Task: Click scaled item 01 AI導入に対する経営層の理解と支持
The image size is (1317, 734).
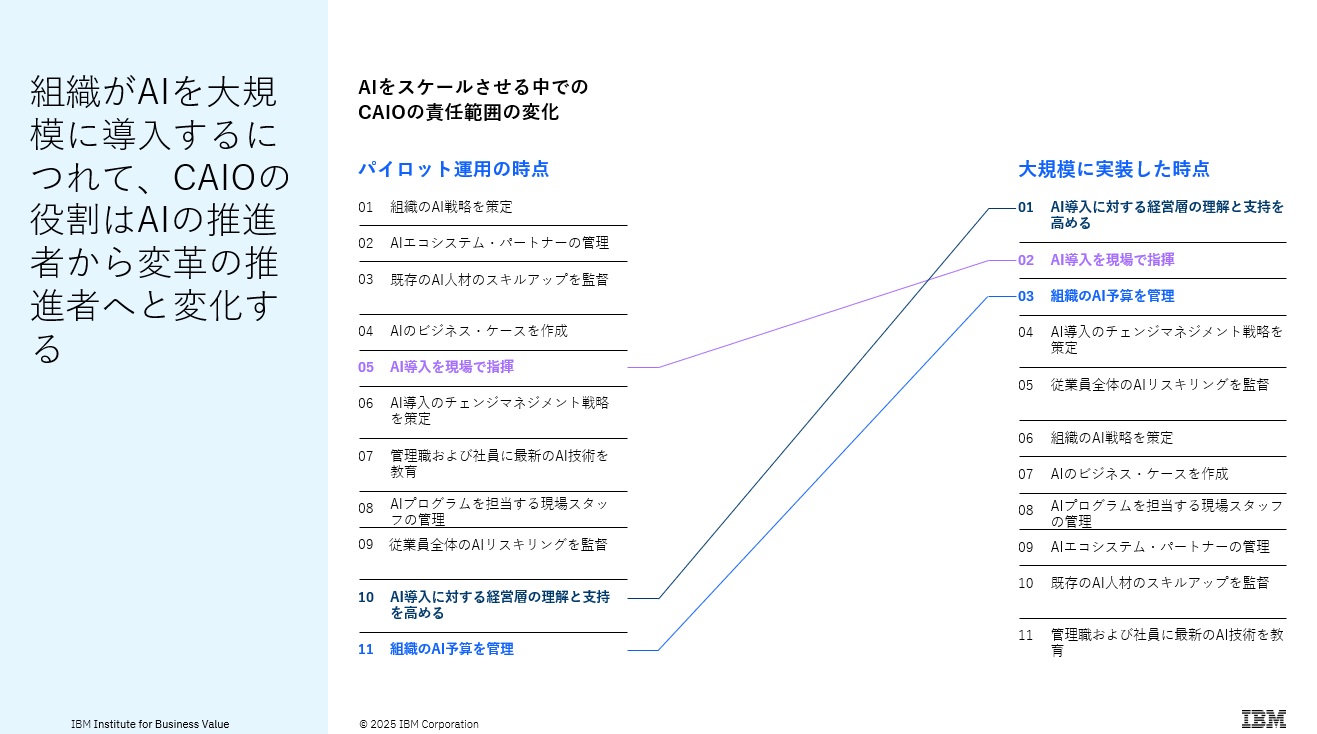Action: click(x=1166, y=215)
